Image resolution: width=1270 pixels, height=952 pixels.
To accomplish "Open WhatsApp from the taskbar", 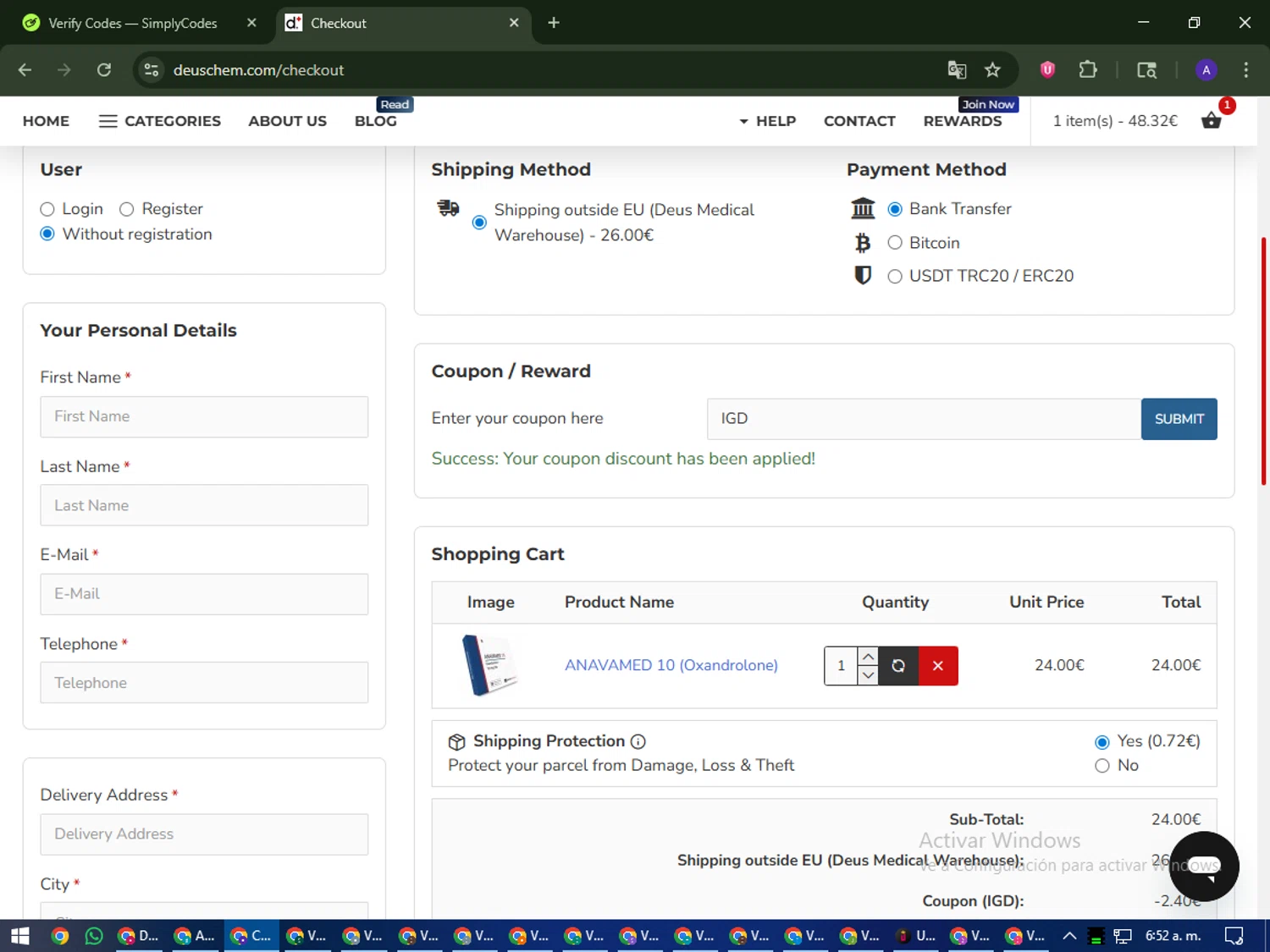I will click(x=94, y=936).
